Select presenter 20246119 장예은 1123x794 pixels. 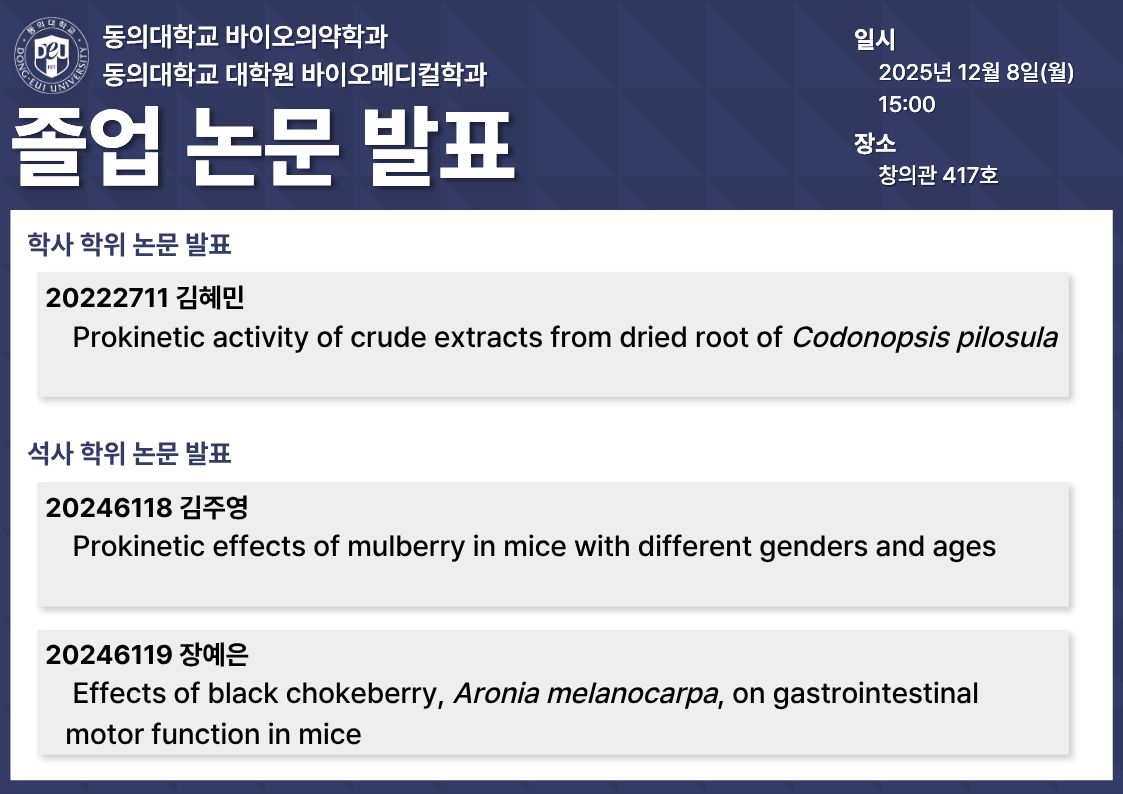point(147,655)
